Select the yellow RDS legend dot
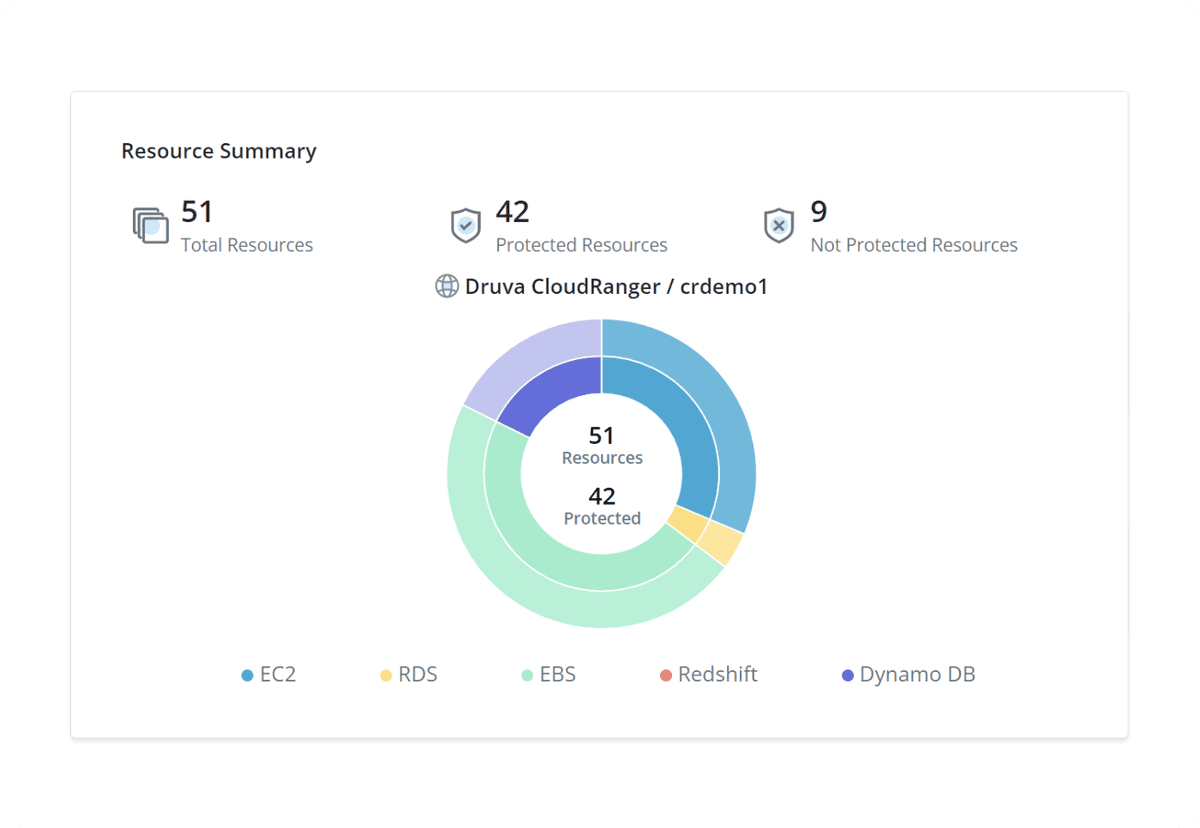 coord(386,675)
